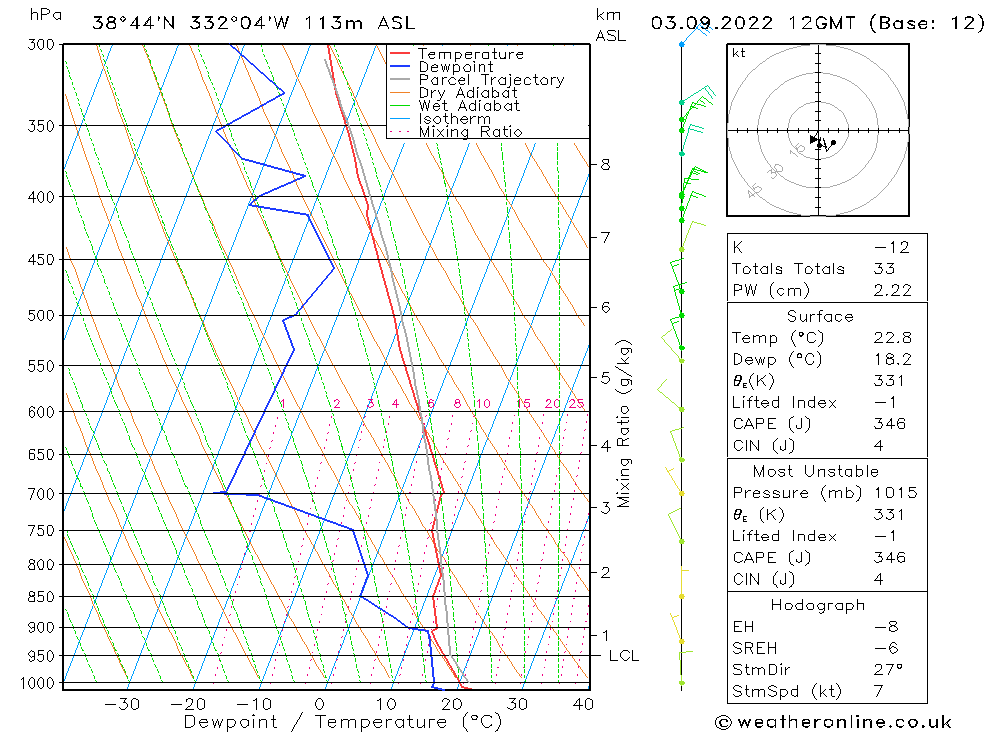1000x733 pixels.
Task: Click the StmSpd (kt) value 7
Action: click(x=879, y=692)
